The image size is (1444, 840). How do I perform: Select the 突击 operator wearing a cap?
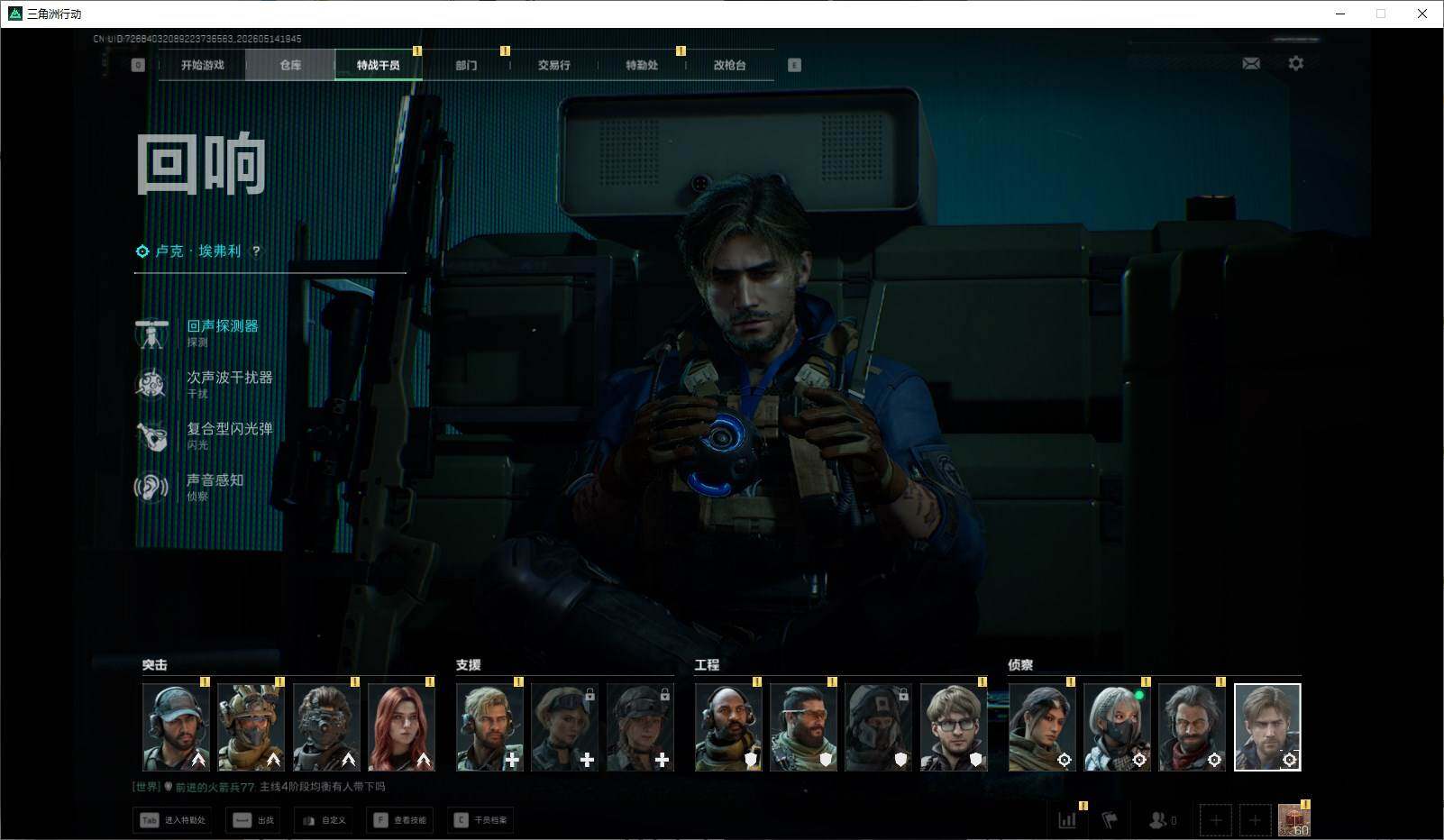176,727
